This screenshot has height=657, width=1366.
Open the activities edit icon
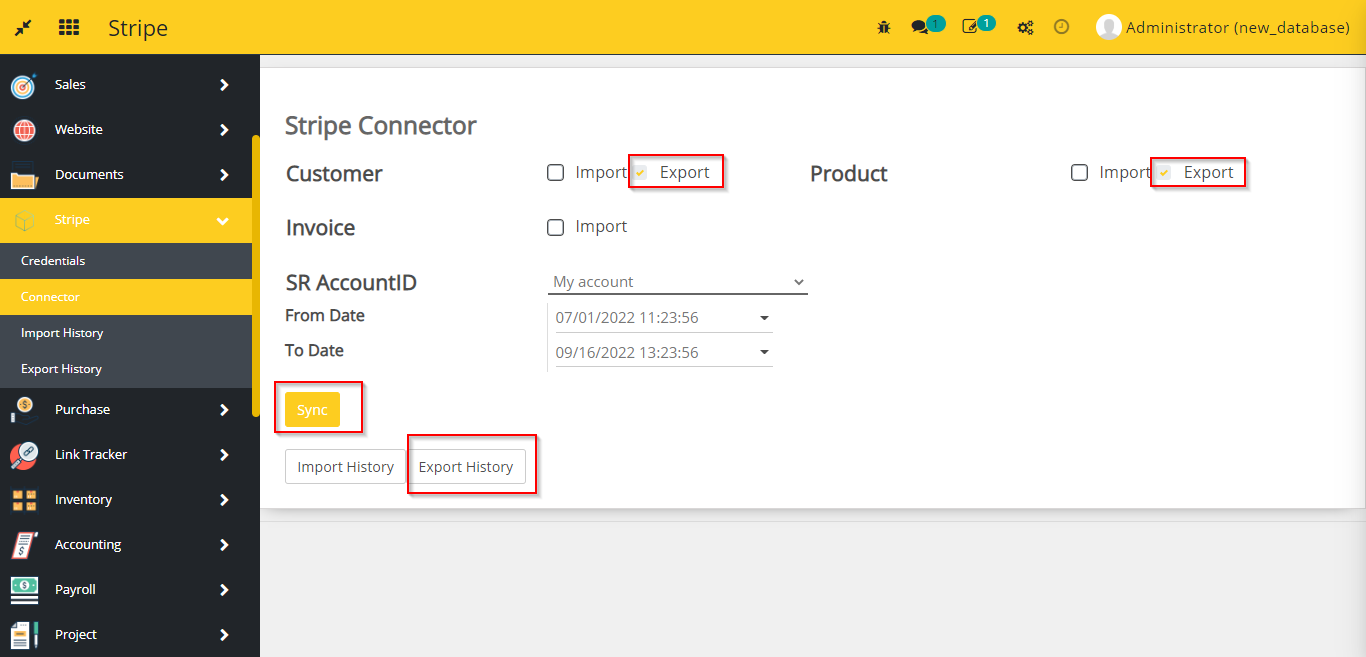click(x=970, y=27)
